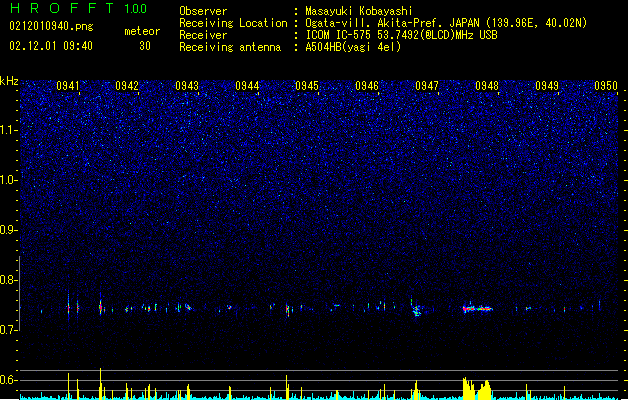Click the Receiving Location label
Screen dimensions: 629x400
coord(233,23)
